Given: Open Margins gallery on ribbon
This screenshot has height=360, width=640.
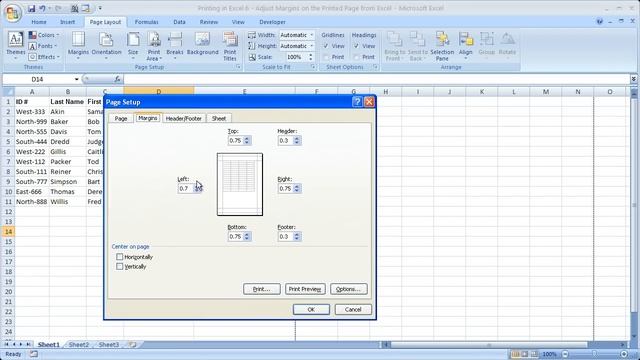Looking at the screenshot, I should [78, 46].
